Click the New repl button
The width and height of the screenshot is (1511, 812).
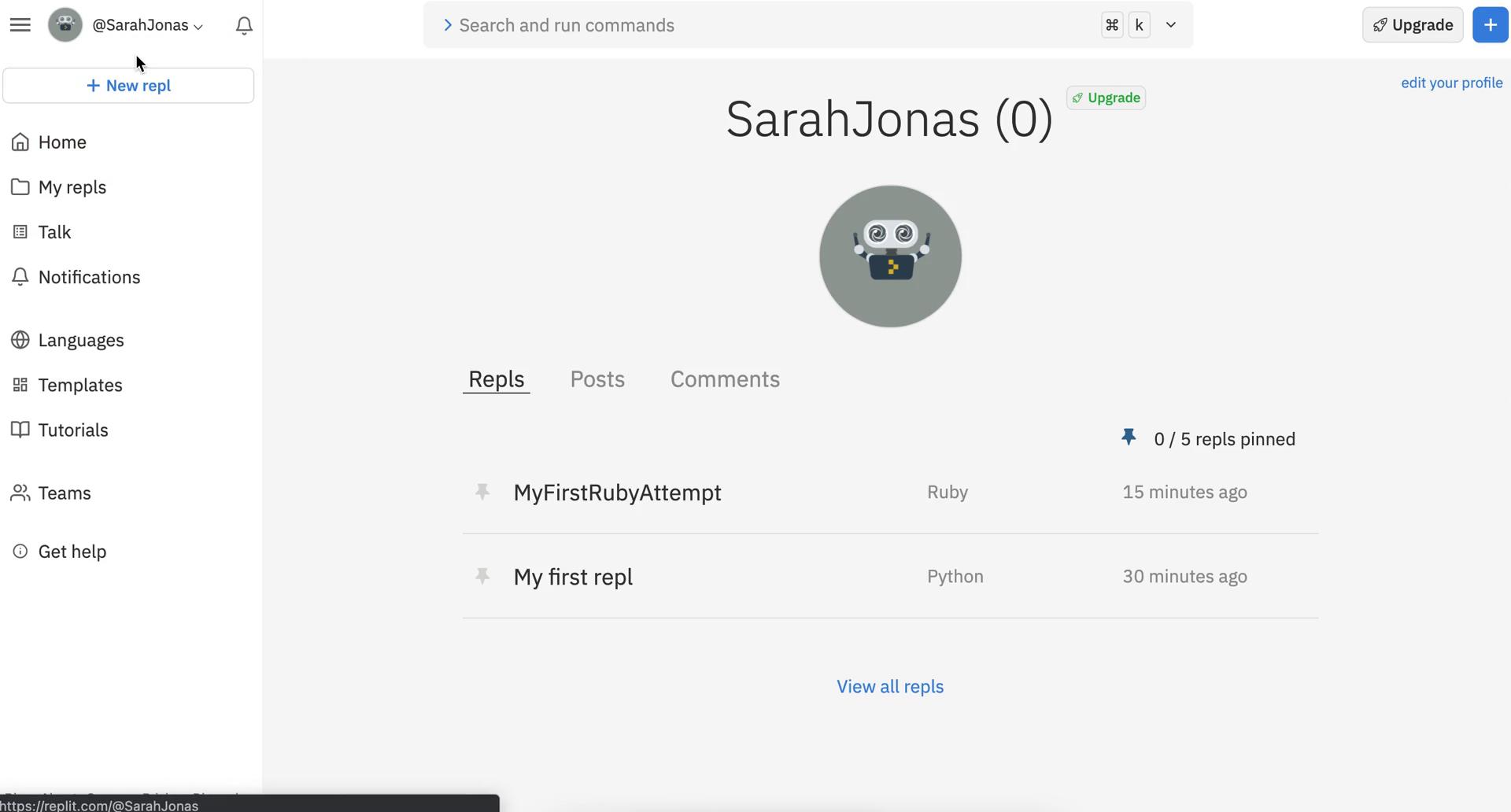(128, 86)
